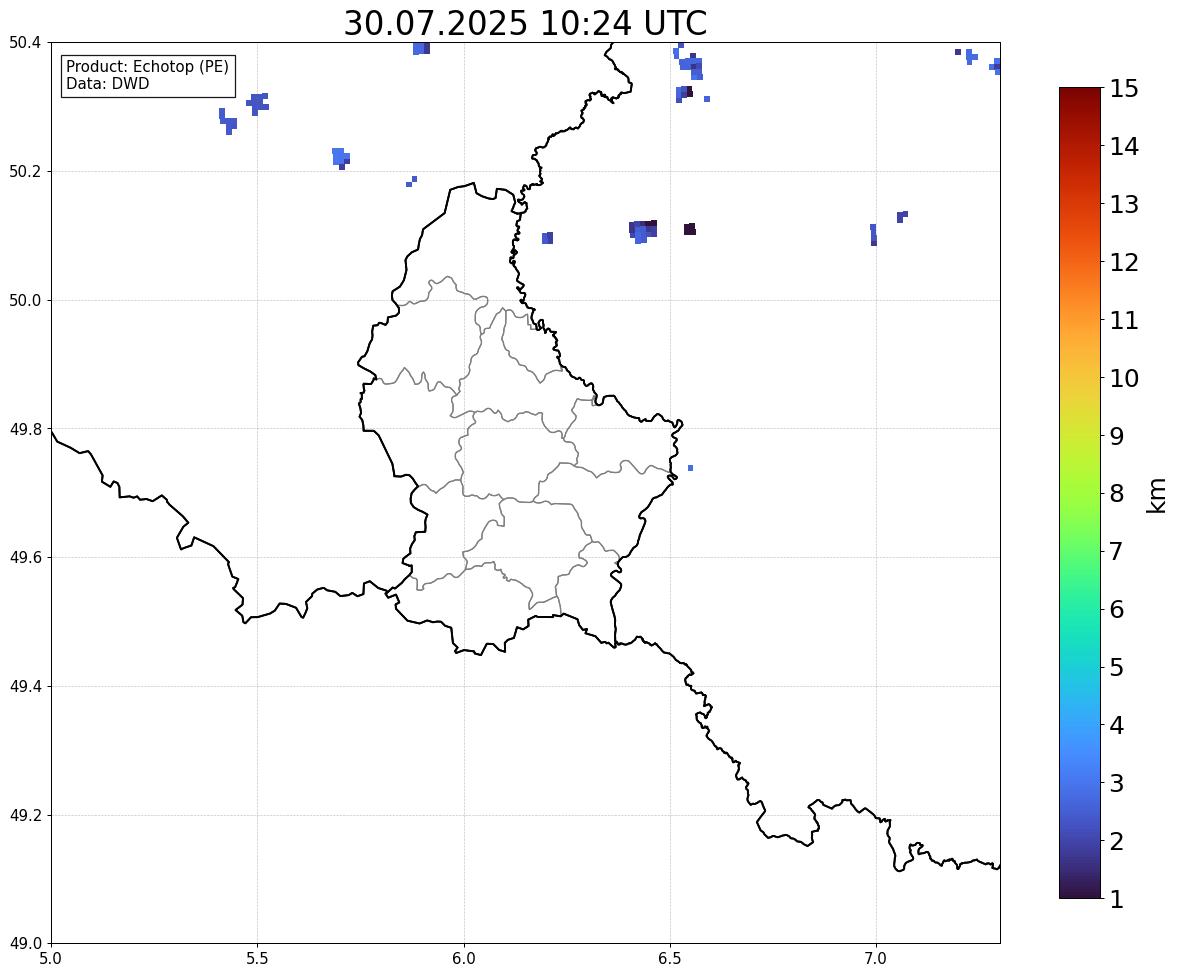The height and width of the screenshot is (976, 1178).
Task: Click latitude axis label 50.2
Action: point(25,171)
